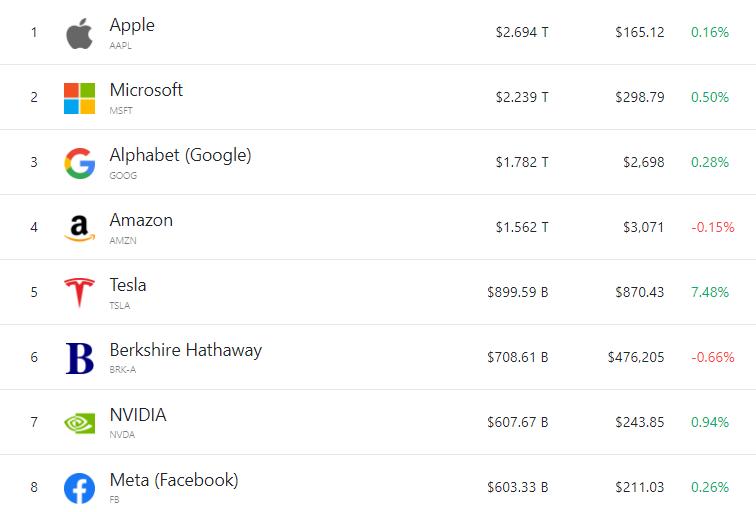The image size is (756, 512).
Task: Click Apple's $2.694 T market cap
Action: 522,32
